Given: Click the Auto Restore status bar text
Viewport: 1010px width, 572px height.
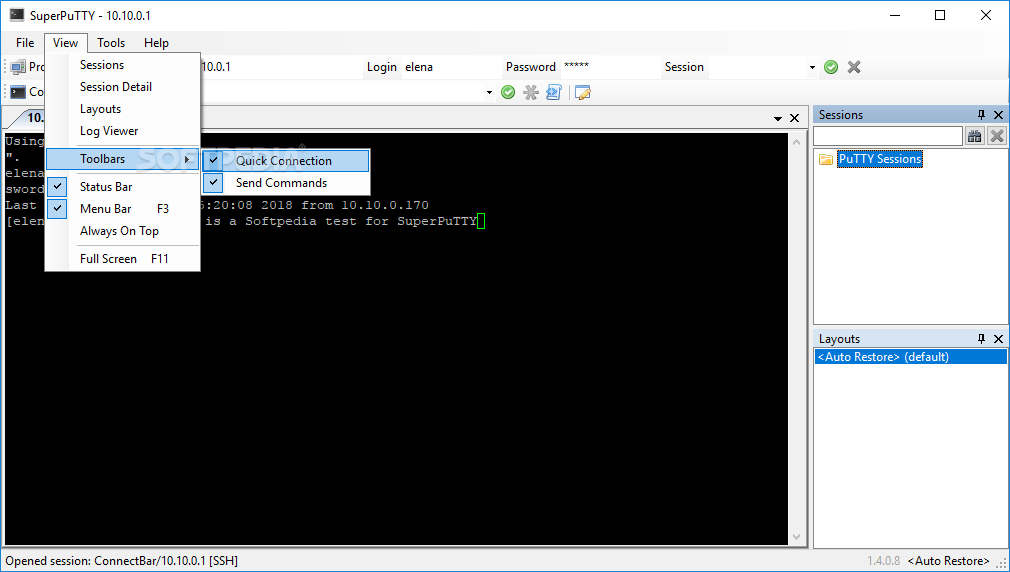Looking at the screenshot, I should [948, 561].
